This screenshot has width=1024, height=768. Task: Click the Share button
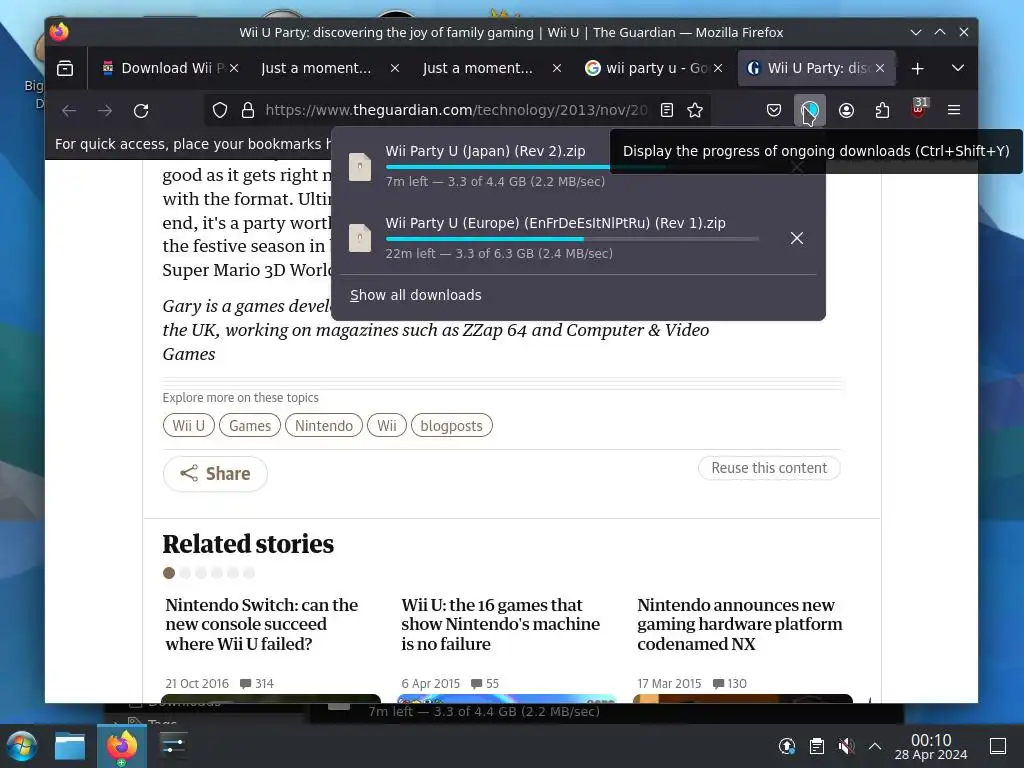pos(215,473)
